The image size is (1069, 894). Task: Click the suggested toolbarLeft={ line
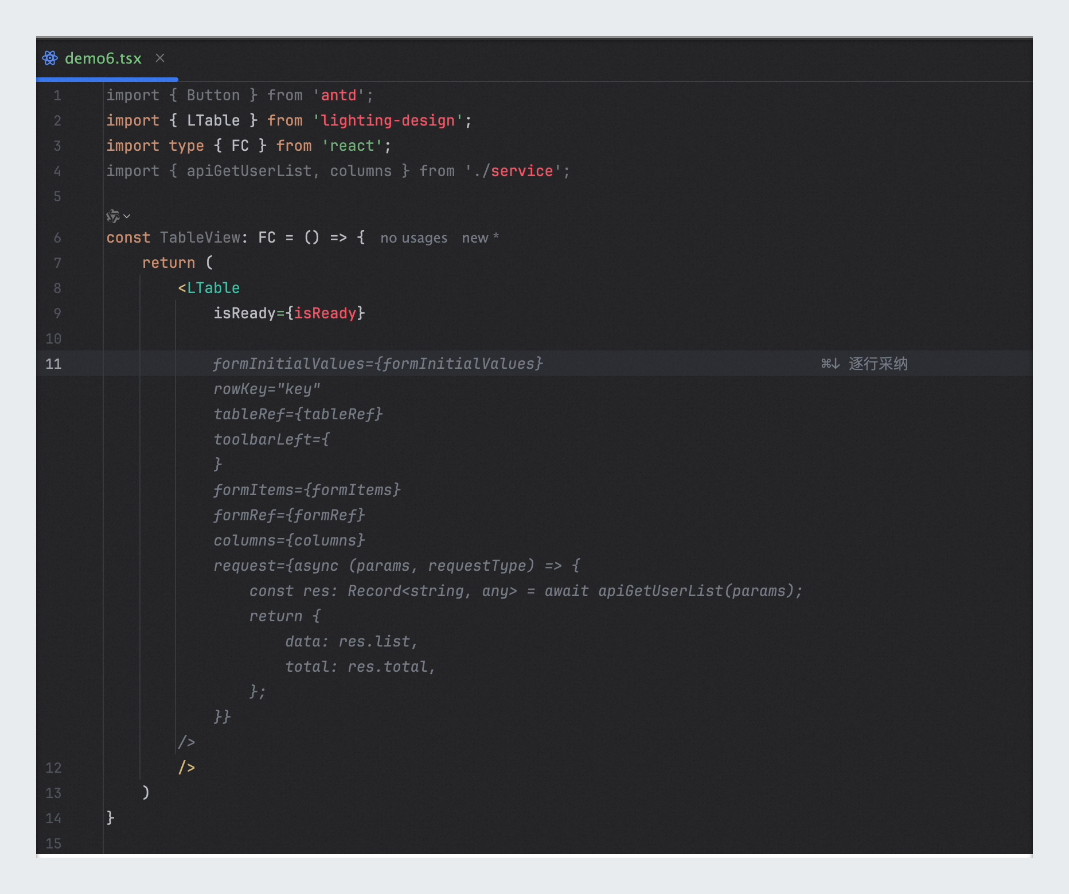tap(271, 440)
